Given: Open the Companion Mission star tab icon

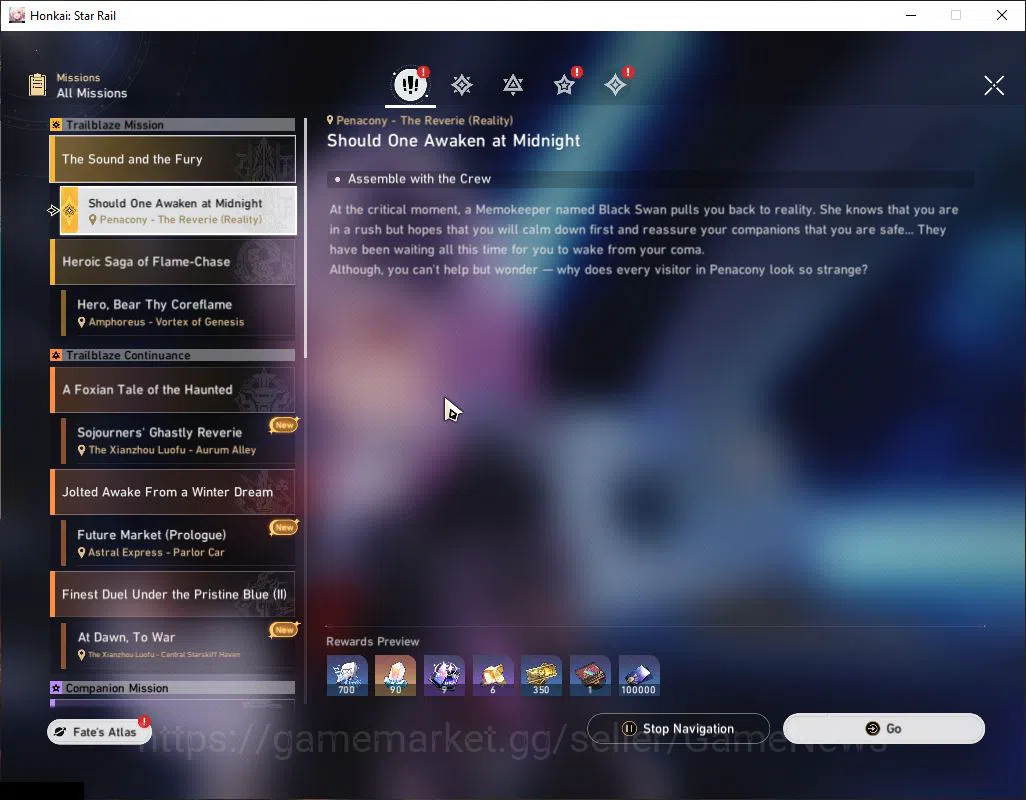Looking at the screenshot, I should pos(564,85).
